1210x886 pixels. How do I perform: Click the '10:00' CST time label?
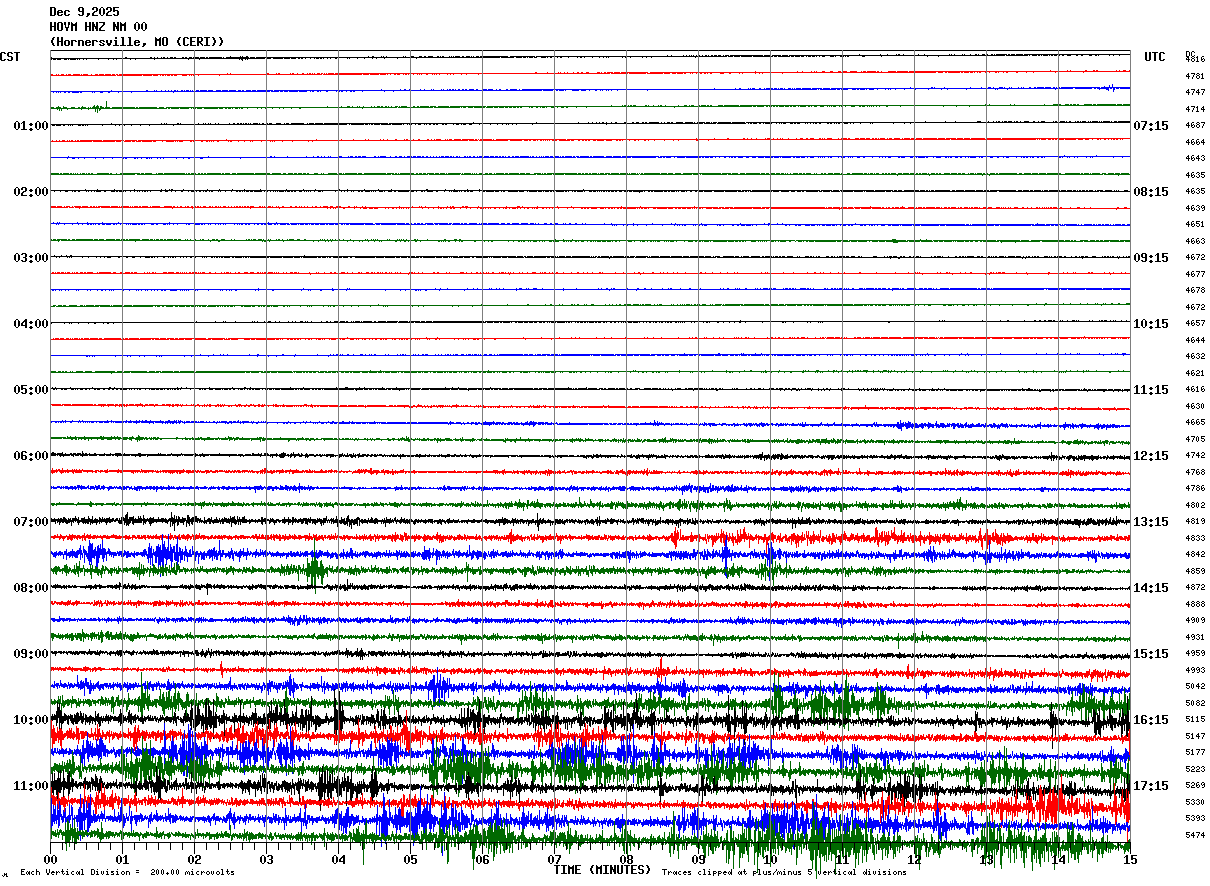31,720
